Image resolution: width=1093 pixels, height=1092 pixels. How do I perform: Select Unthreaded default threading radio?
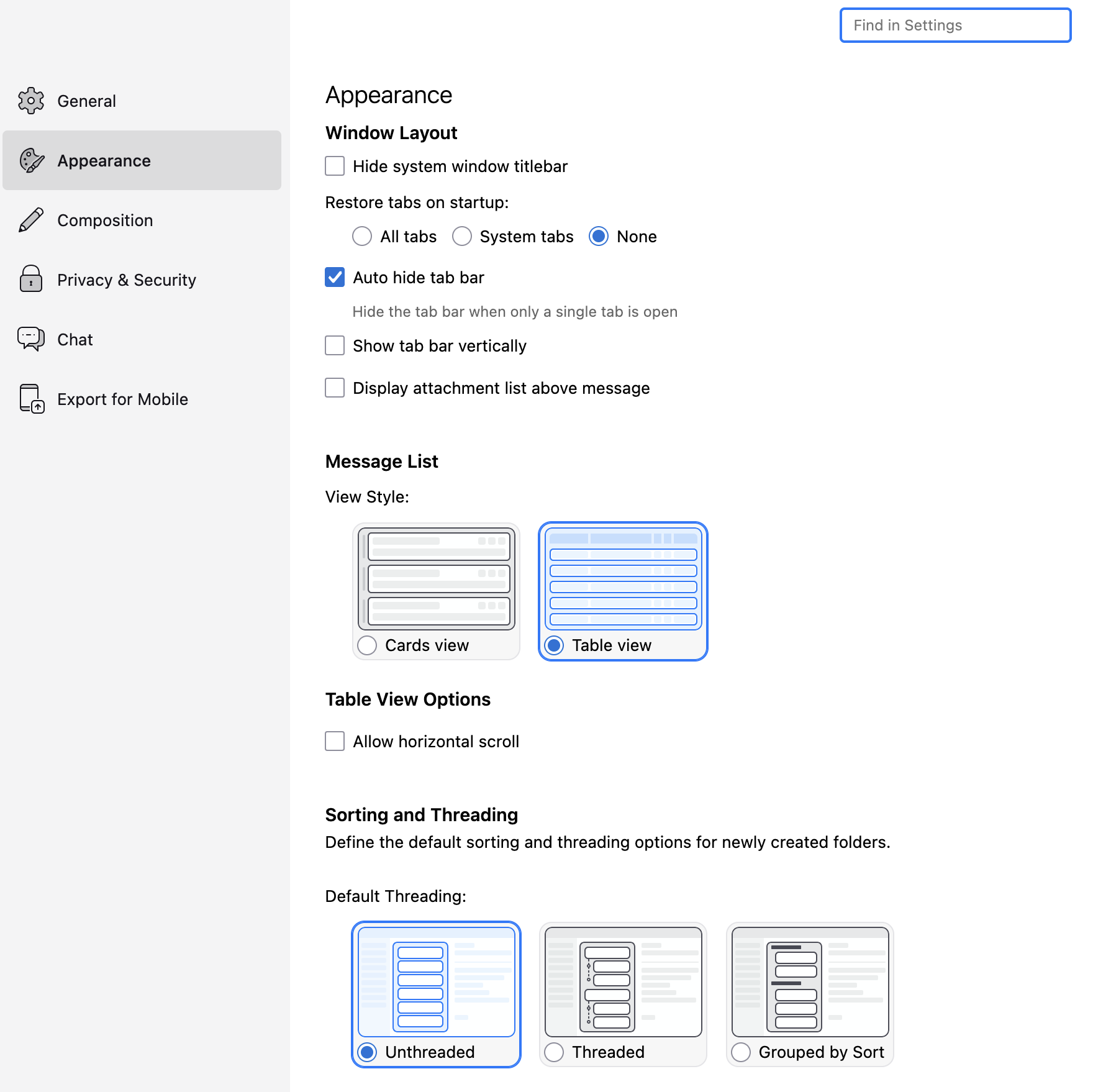[x=367, y=1052]
